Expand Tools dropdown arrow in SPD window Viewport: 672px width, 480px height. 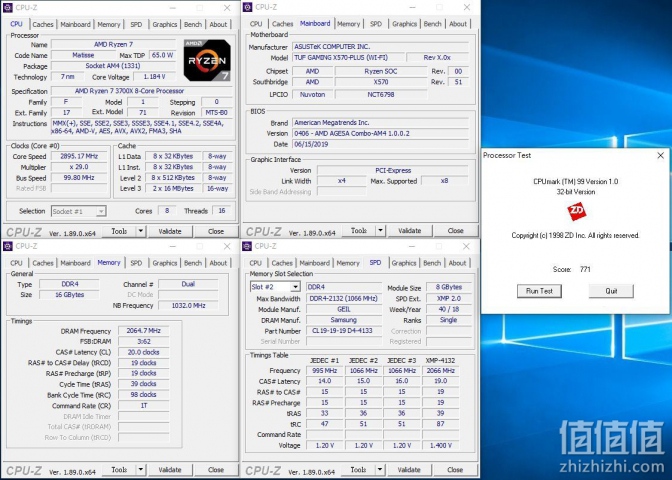point(380,470)
